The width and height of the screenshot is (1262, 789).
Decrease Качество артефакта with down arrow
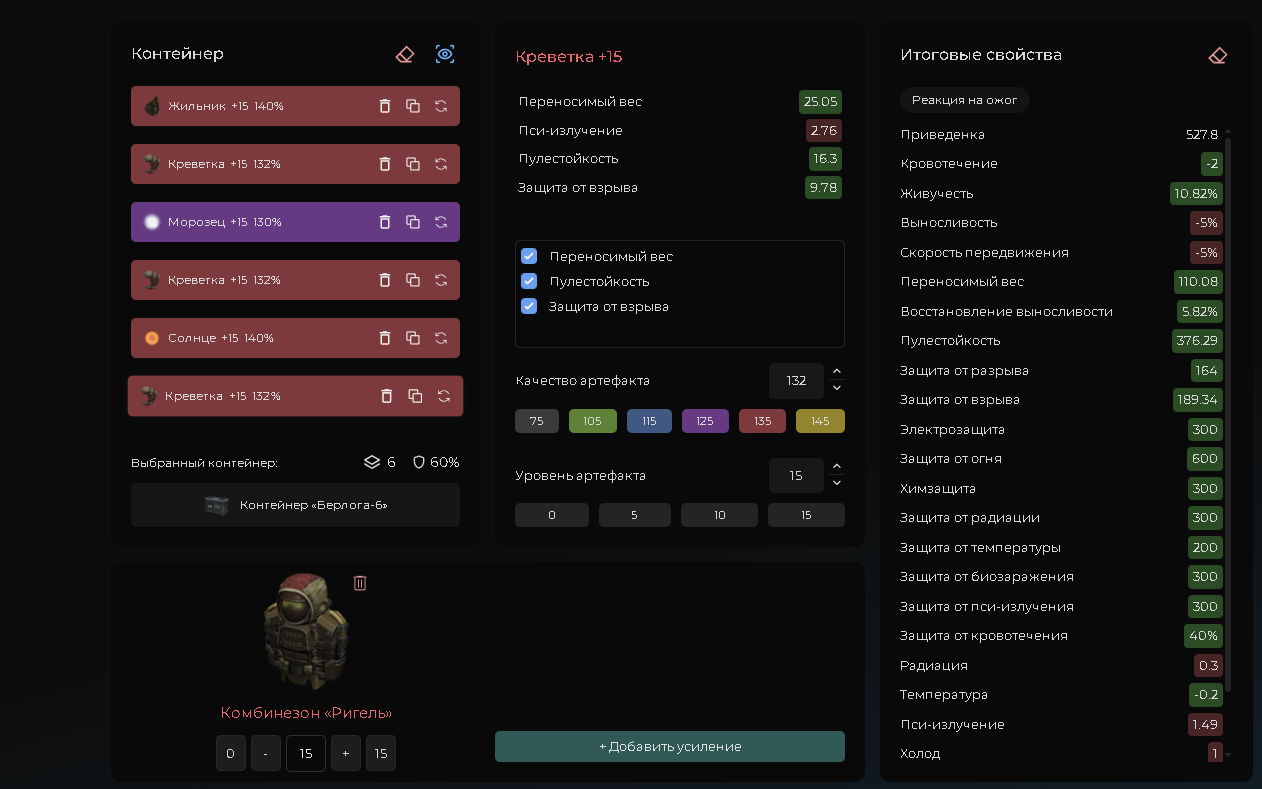(837, 388)
